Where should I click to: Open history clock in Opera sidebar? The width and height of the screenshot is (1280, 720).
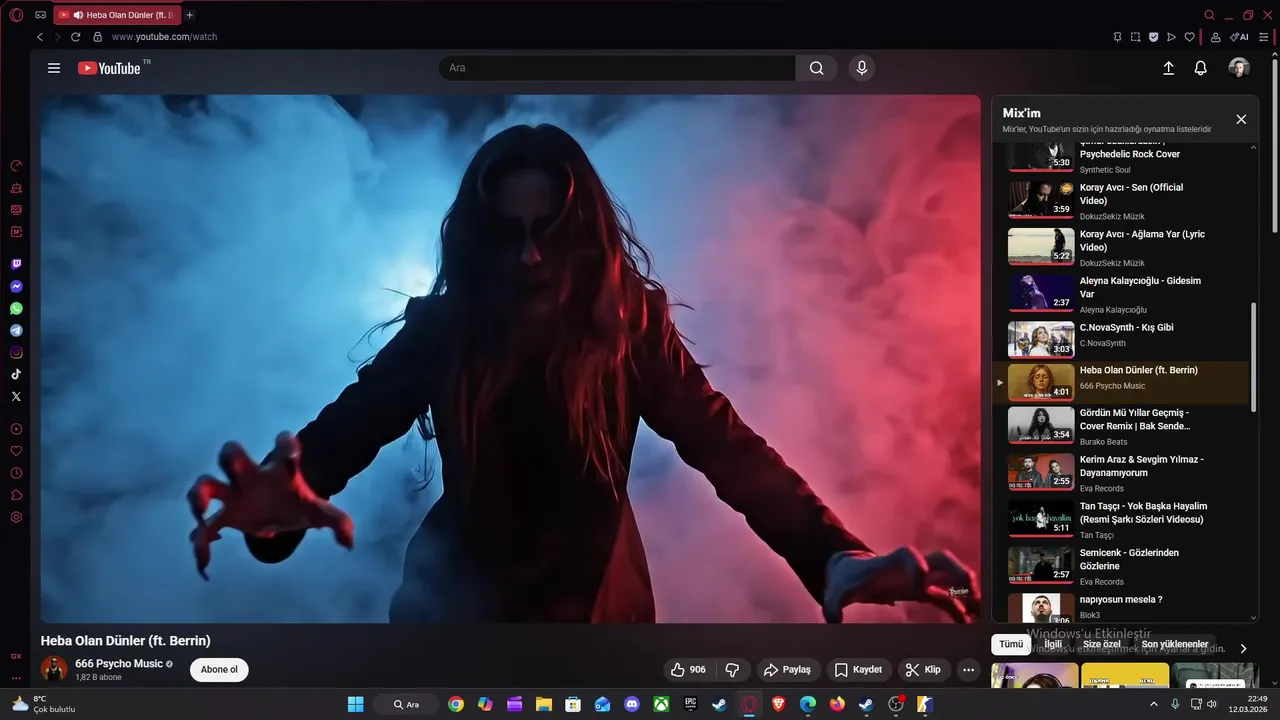tap(16, 473)
